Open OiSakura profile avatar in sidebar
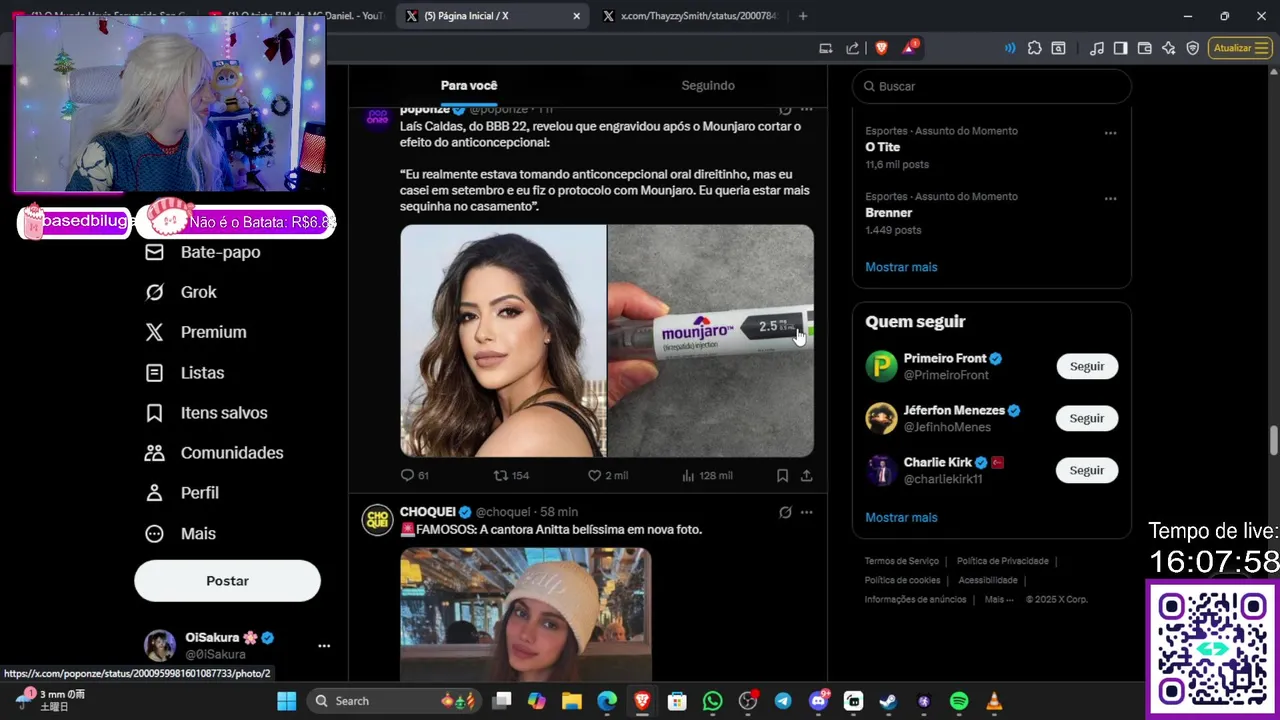 coord(160,646)
